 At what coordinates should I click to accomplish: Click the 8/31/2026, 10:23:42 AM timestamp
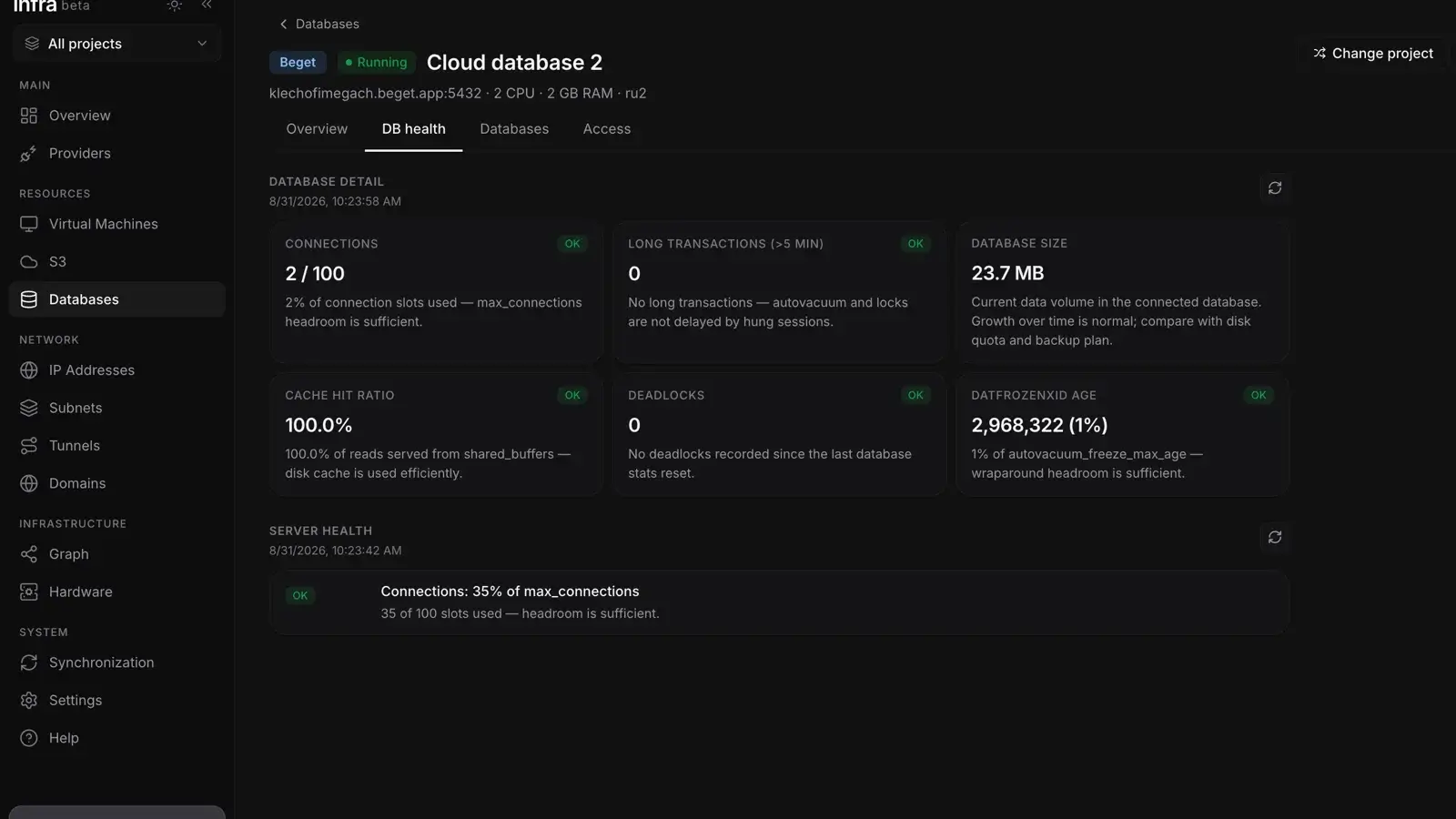click(335, 551)
